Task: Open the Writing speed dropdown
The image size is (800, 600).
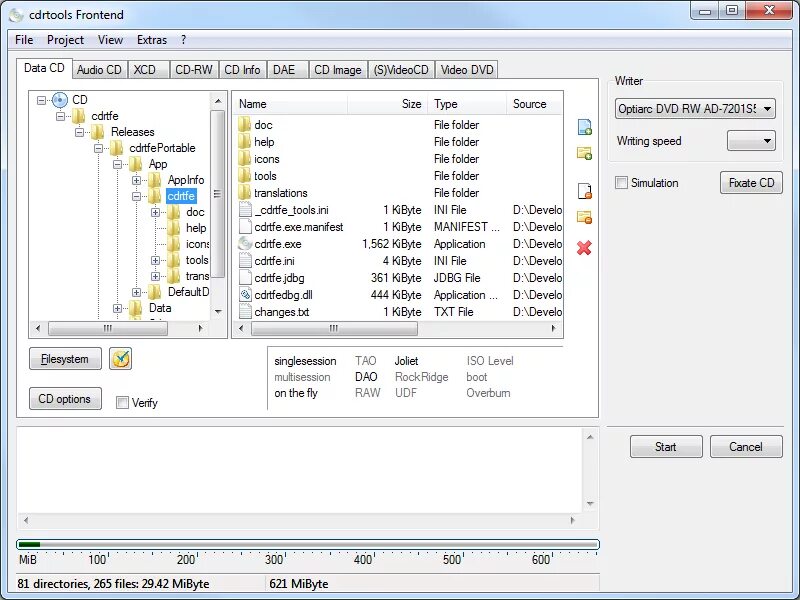Action: (751, 141)
